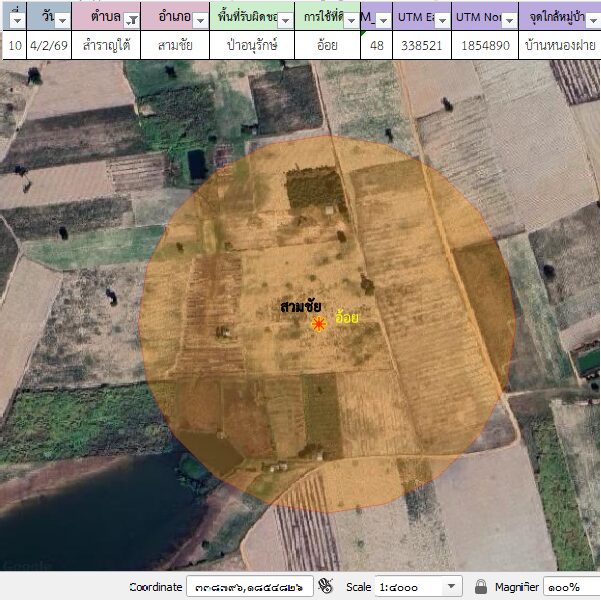Click the บ้านหนองฝาย cell
The width and height of the screenshot is (601, 600).
560,45
